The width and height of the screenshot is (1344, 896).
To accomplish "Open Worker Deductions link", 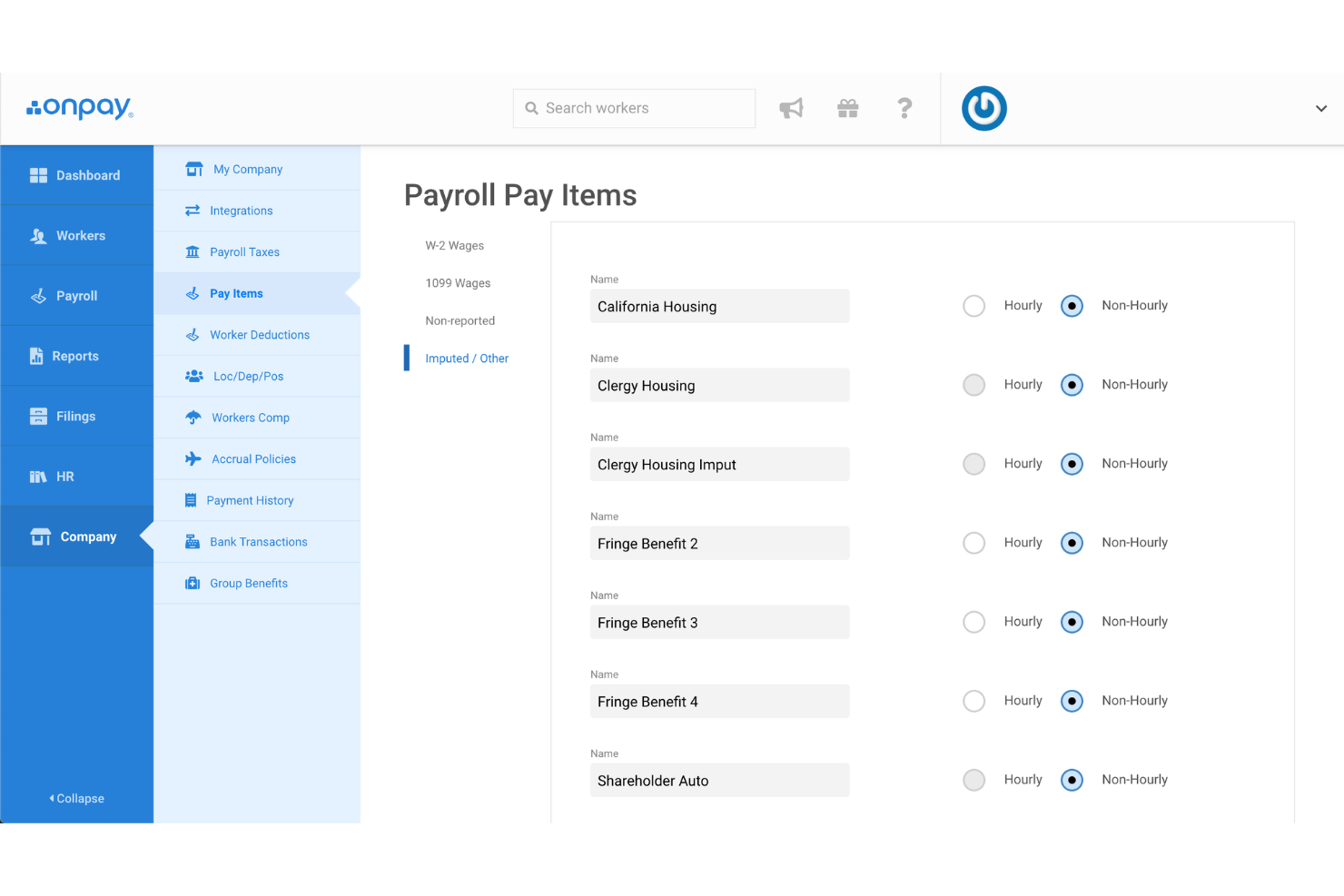I will [260, 335].
